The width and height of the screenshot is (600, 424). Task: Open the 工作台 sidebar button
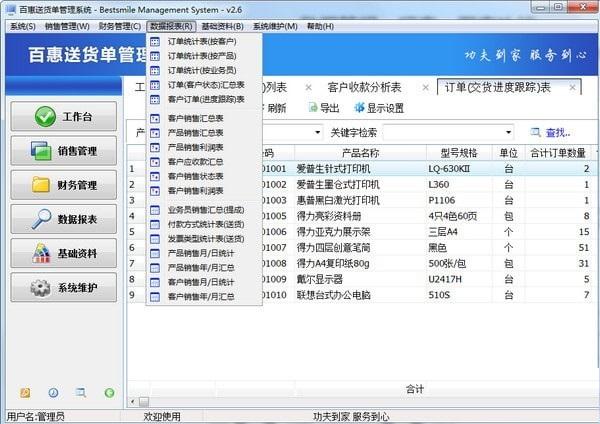pyautogui.click(x=64, y=116)
